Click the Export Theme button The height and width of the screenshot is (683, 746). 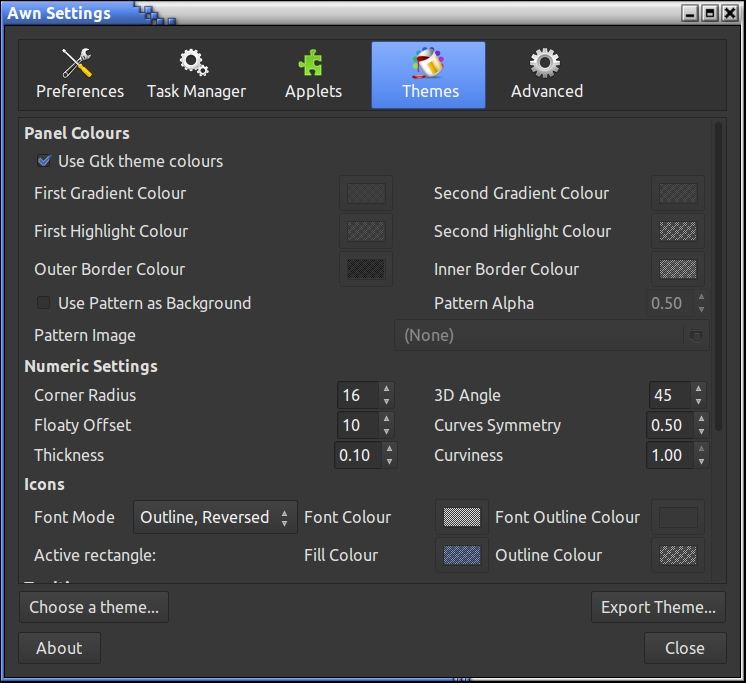657,607
